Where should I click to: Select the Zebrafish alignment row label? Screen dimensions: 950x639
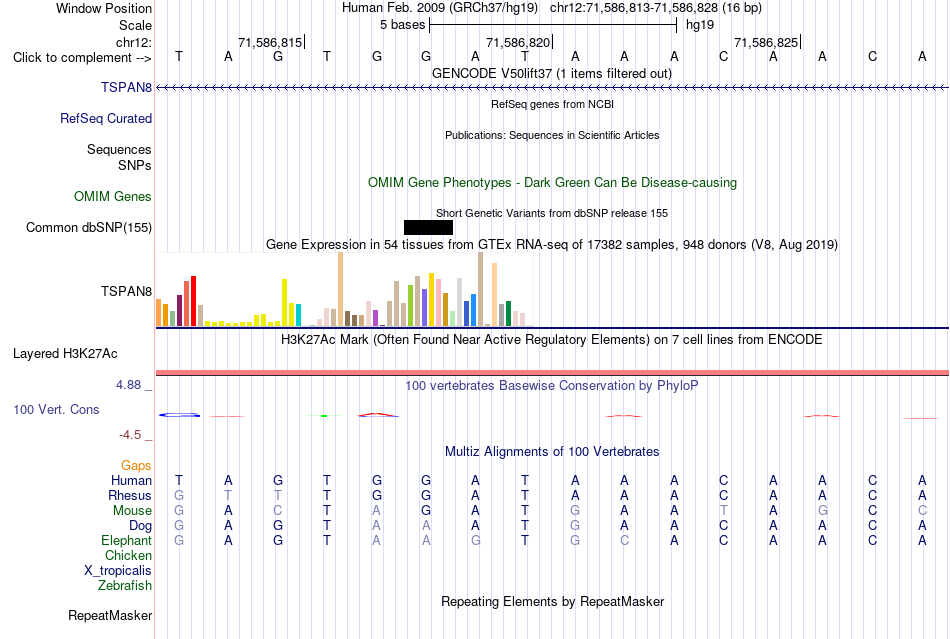125,586
